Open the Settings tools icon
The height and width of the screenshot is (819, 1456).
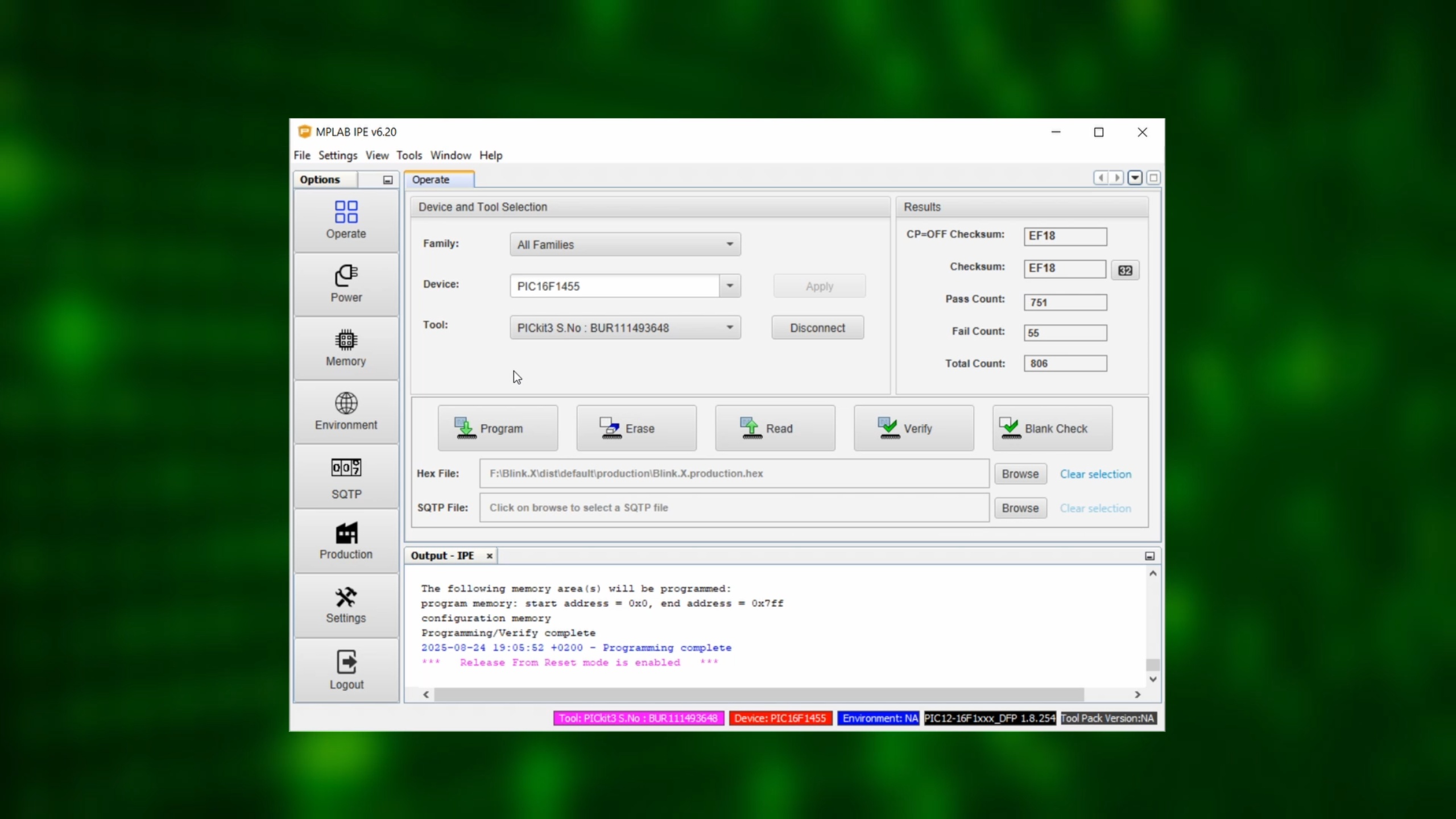tap(346, 605)
